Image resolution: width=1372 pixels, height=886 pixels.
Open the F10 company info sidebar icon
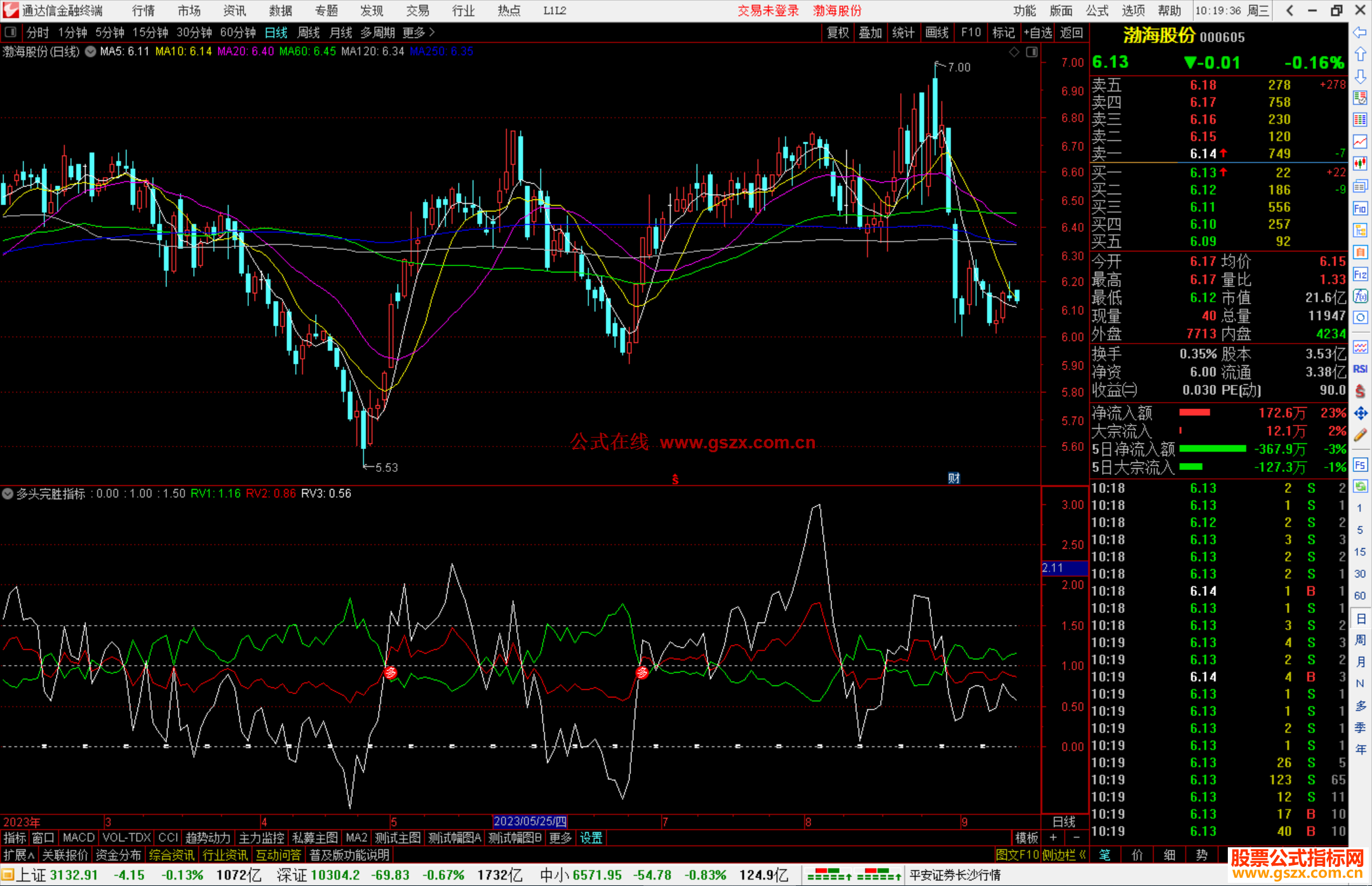[1360, 208]
